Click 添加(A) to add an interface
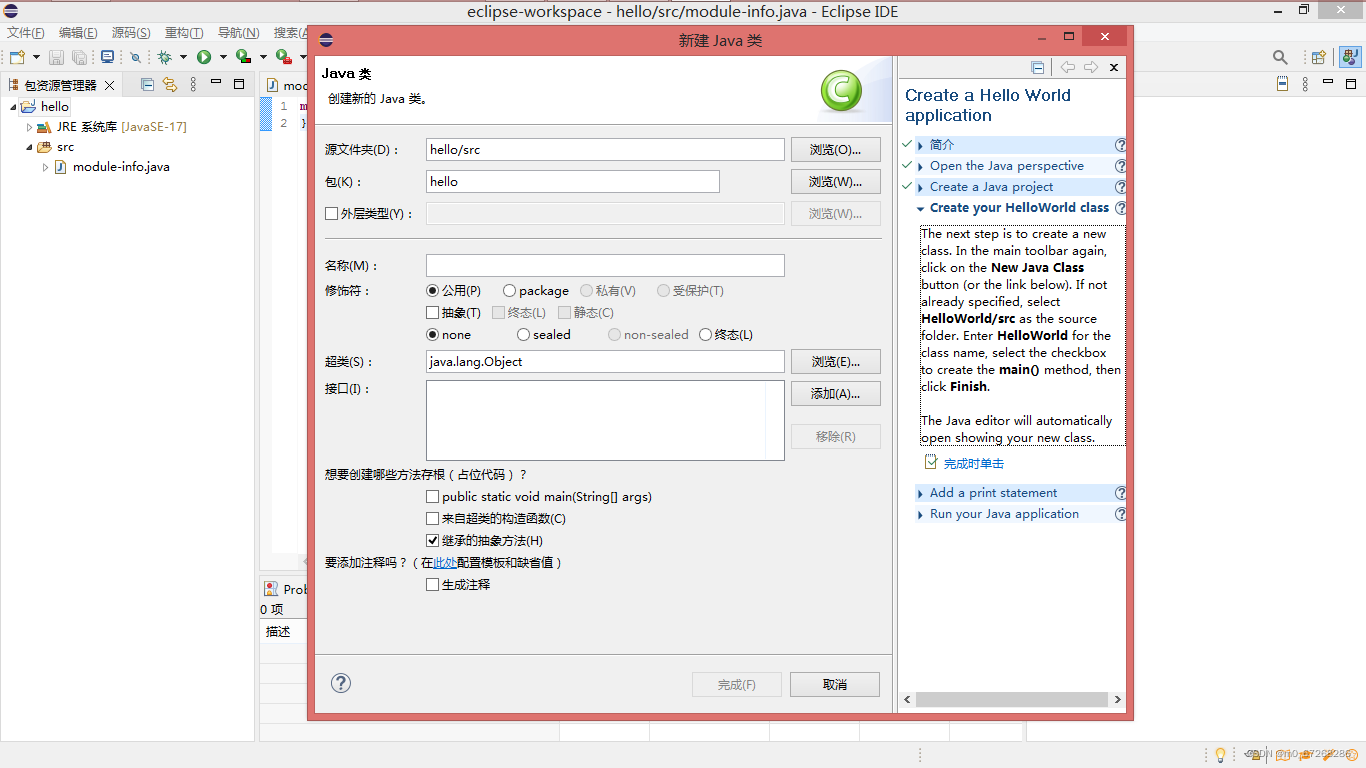 835,394
